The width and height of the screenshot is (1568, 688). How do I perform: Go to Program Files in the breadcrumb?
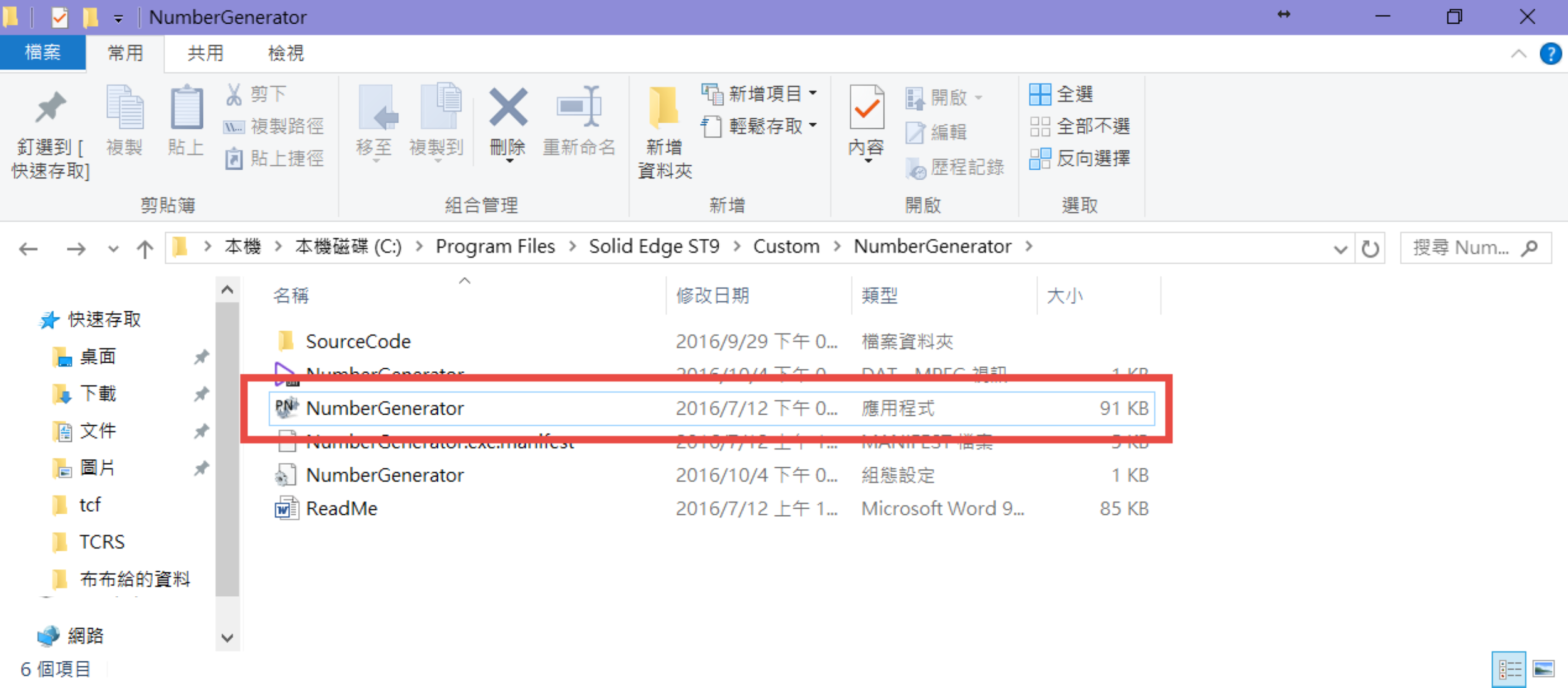495,246
